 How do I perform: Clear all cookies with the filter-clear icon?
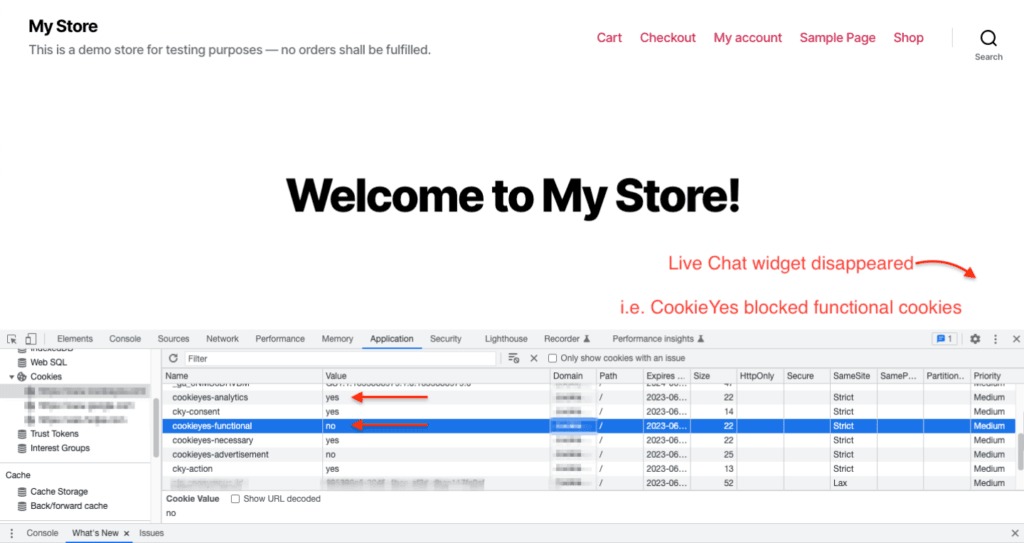pos(514,358)
